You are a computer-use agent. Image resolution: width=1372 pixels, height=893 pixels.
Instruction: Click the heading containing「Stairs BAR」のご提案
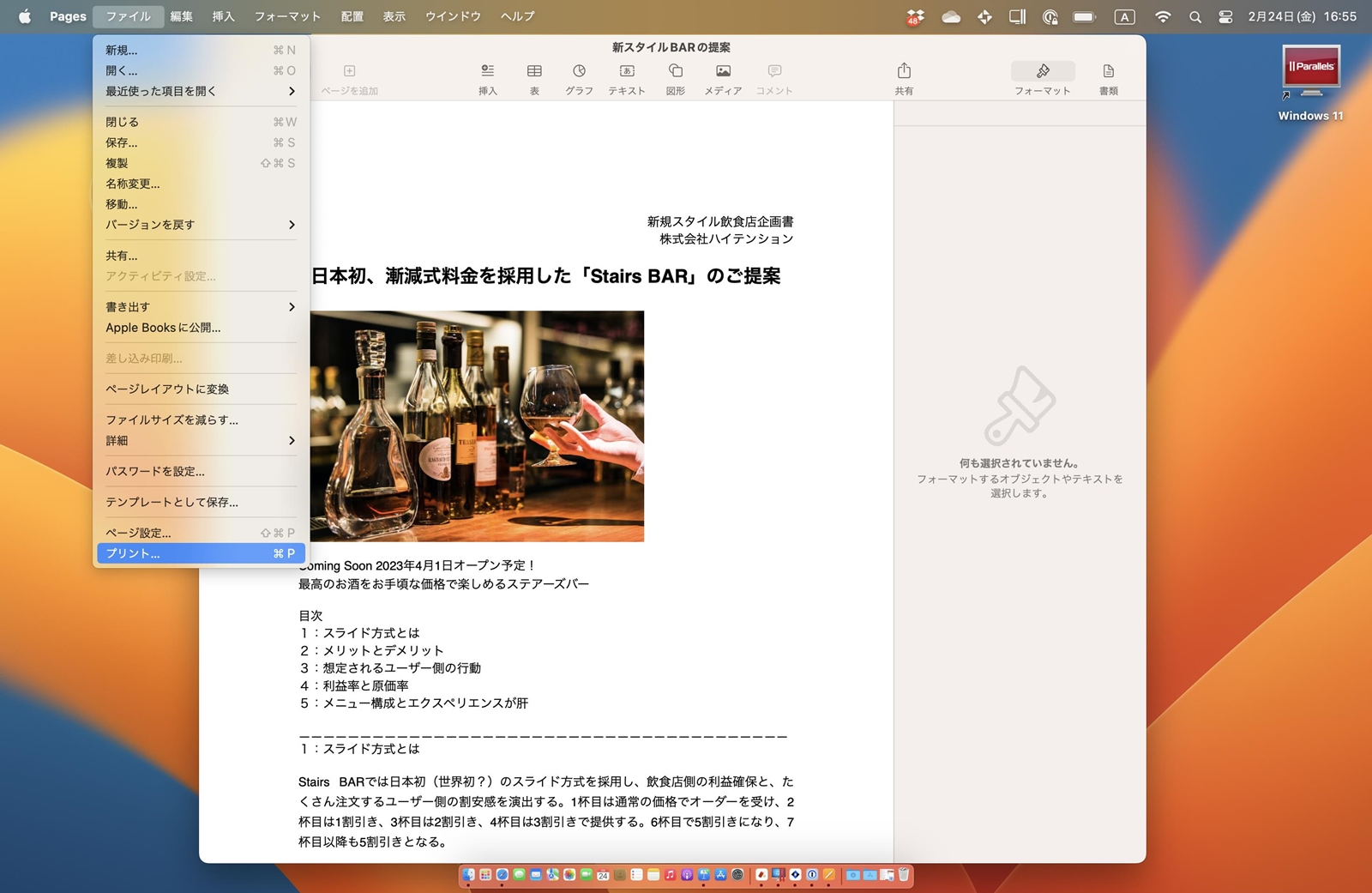click(546, 276)
